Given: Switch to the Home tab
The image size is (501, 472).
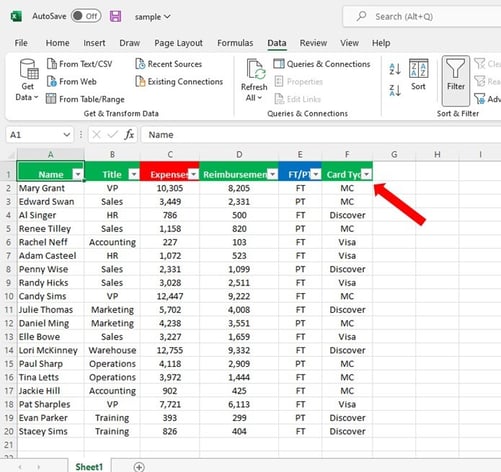Looking at the screenshot, I should click(x=57, y=43).
